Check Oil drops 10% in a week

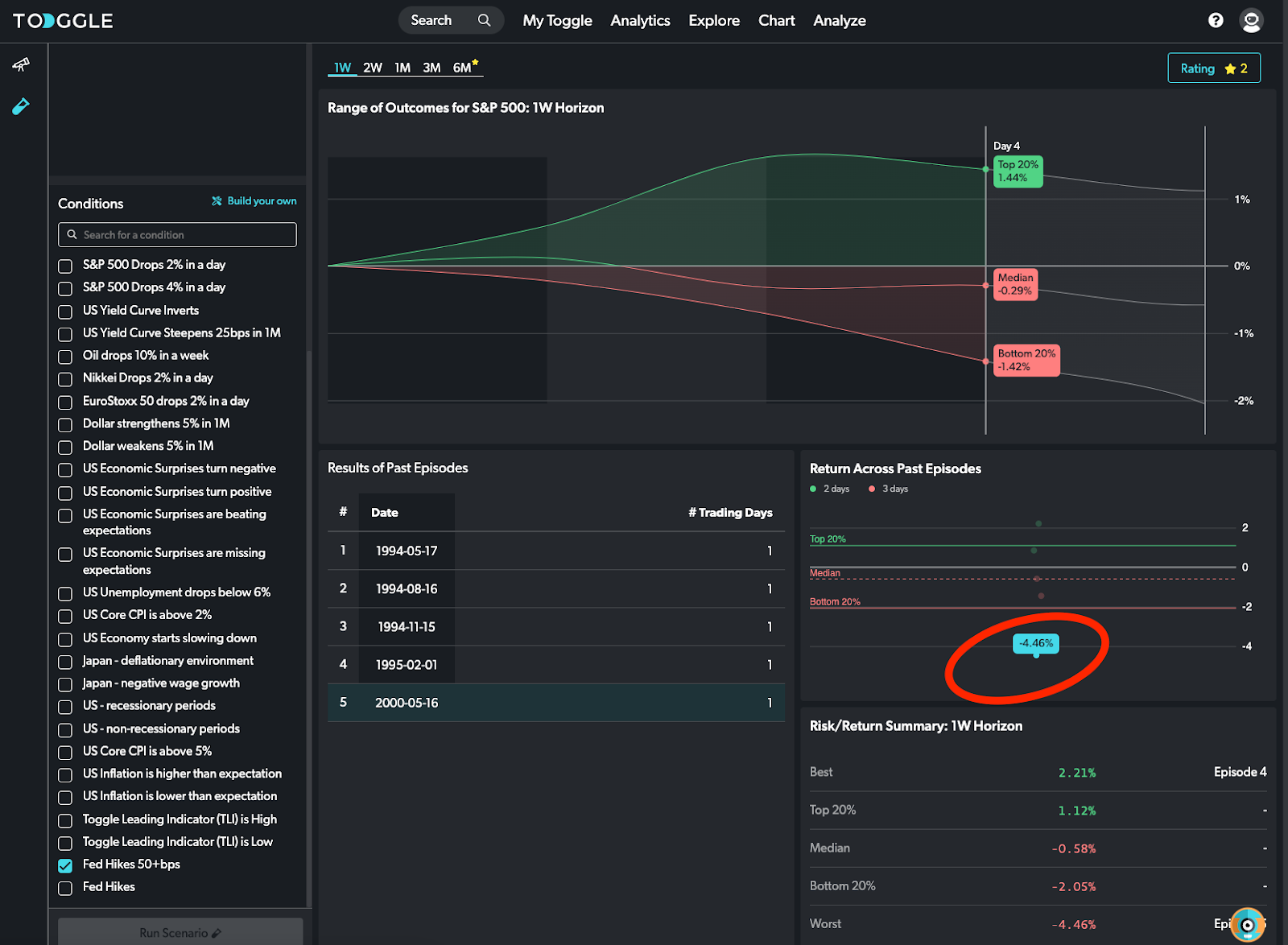point(65,357)
